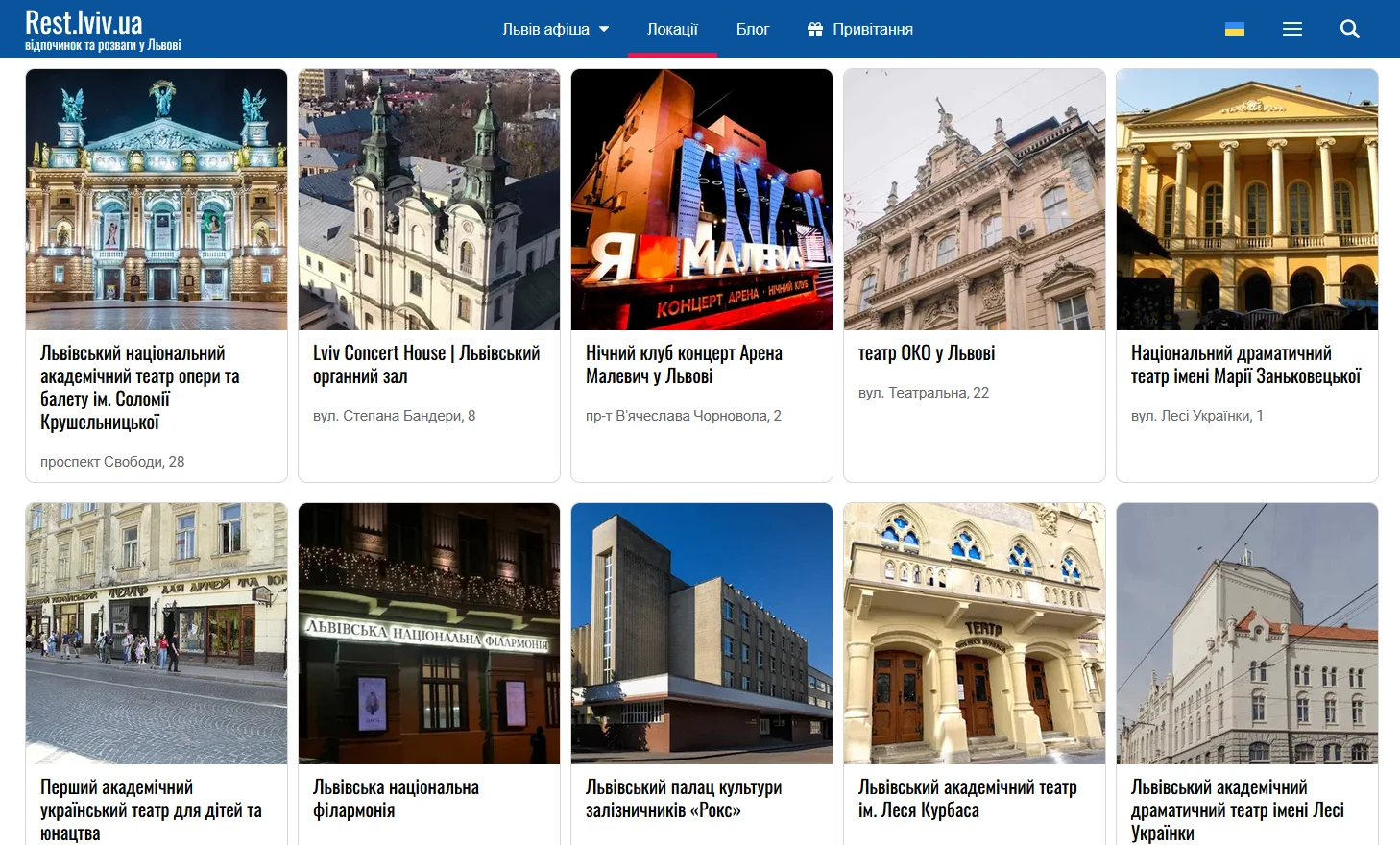Open the site search
Screen dimensions: 1400x845
click(1350, 29)
